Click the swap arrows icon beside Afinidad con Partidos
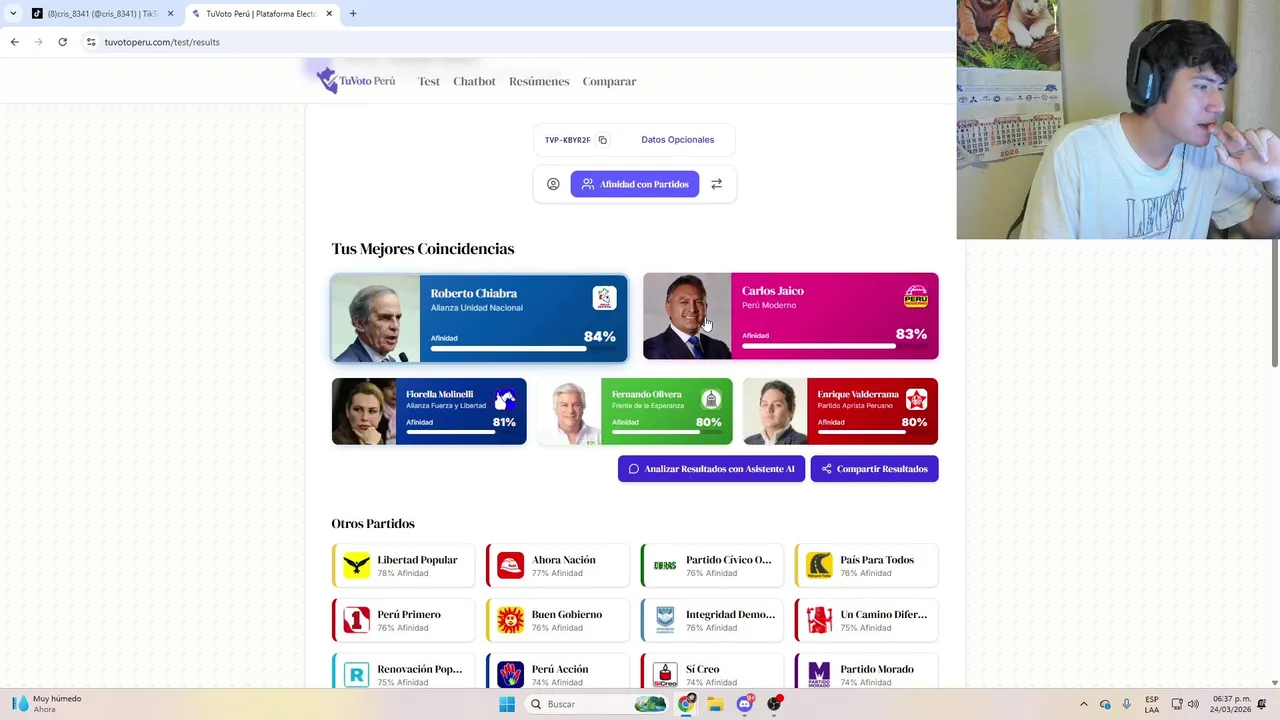Image resolution: width=1280 pixels, height=720 pixels. 716,184
